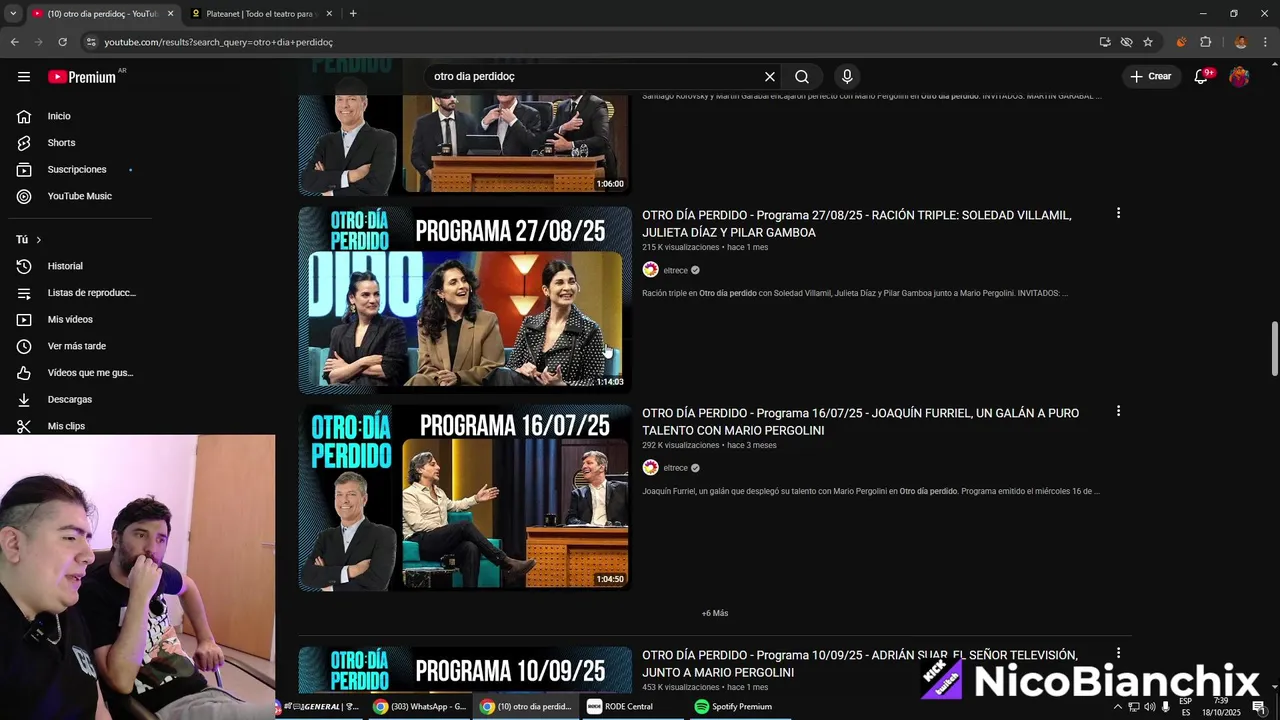Screen dimensions: 1280x720
Task: Open the tracking protection eye icon
Action: [x=1127, y=42]
